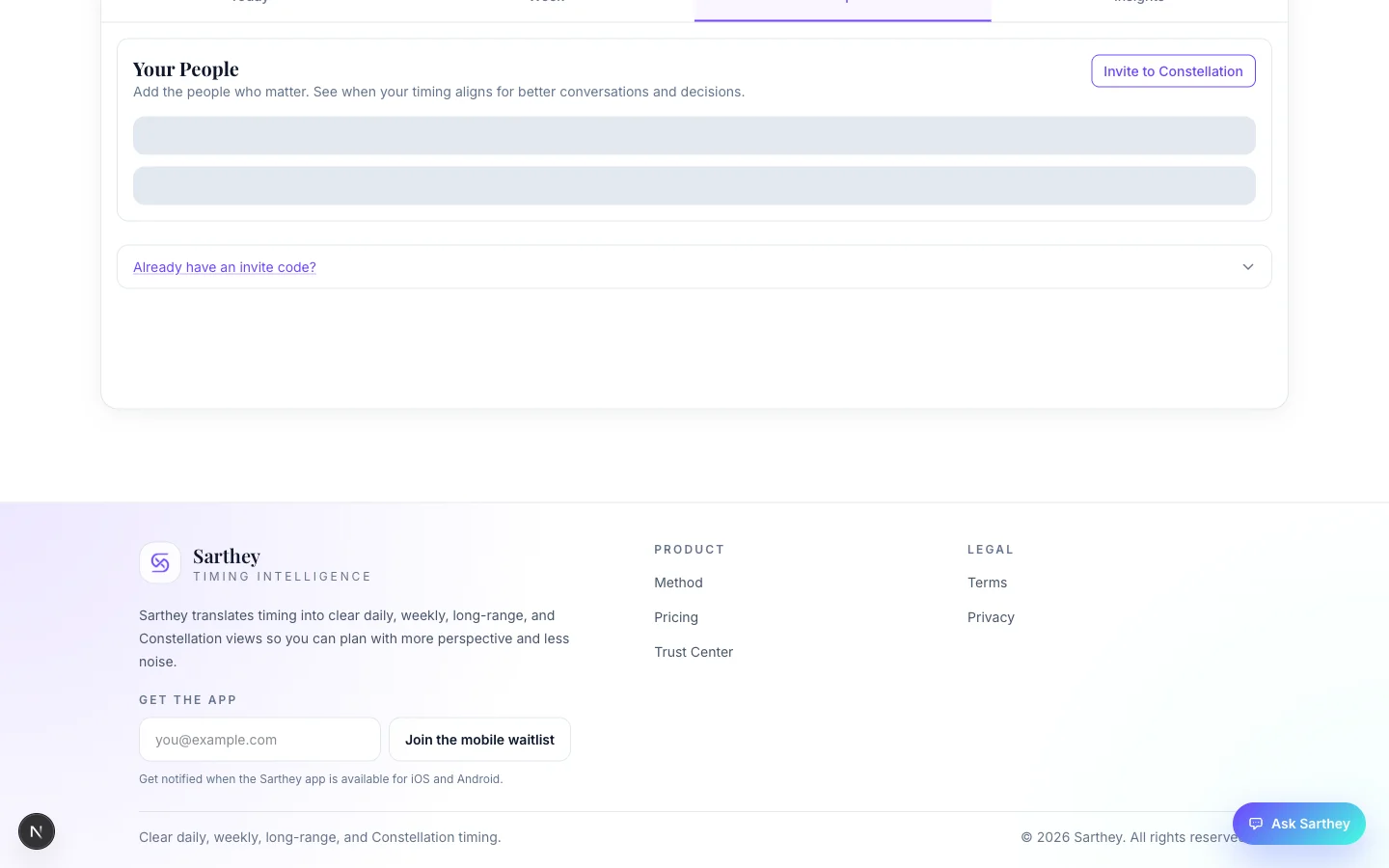Open the Terms page under Legal
This screenshot has width=1389, height=868.
click(987, 583)
